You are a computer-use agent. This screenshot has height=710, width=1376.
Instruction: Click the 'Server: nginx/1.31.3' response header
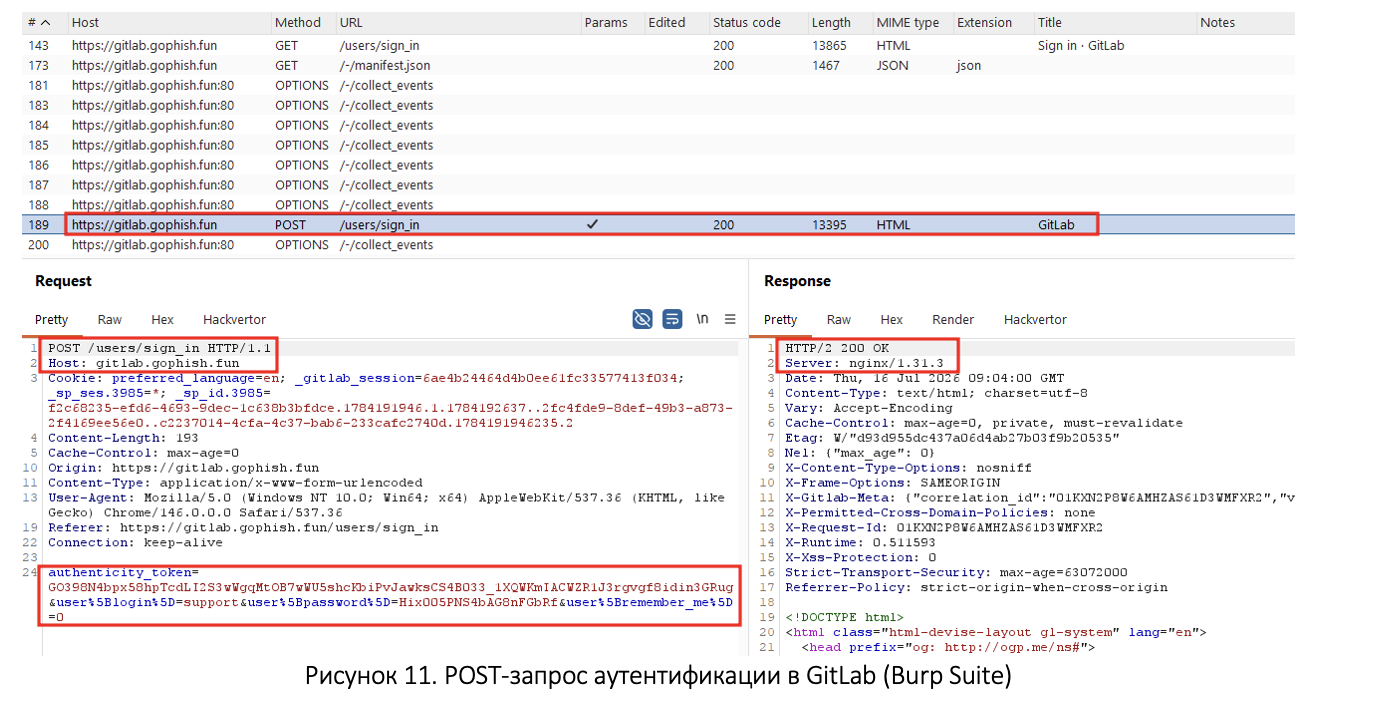click(864, 363)
